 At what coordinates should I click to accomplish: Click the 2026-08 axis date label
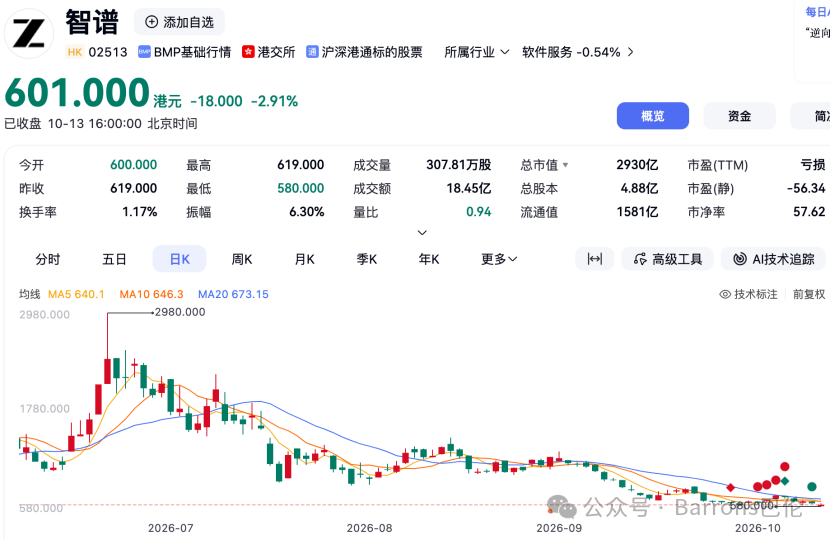(369, 528)
